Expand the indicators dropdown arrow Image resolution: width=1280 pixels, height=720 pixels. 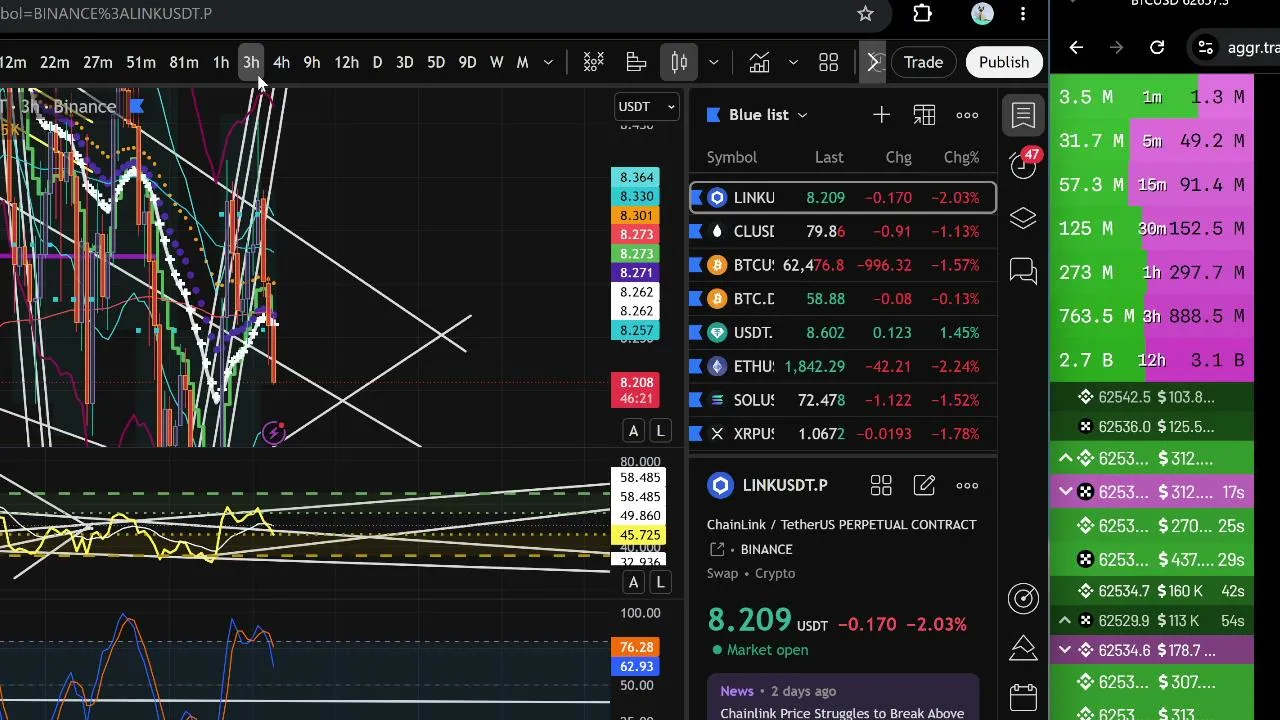click(x=793, y=62)
